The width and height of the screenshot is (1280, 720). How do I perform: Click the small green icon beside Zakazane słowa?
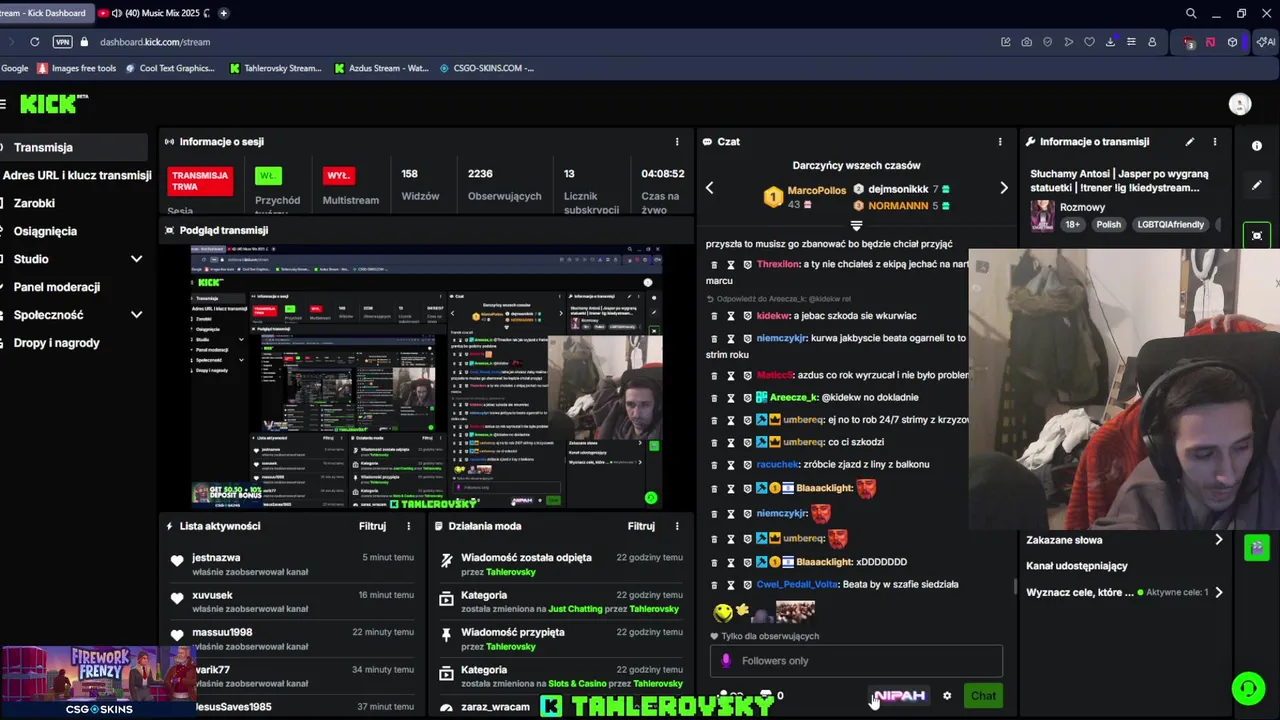[x=1257, y=547]
